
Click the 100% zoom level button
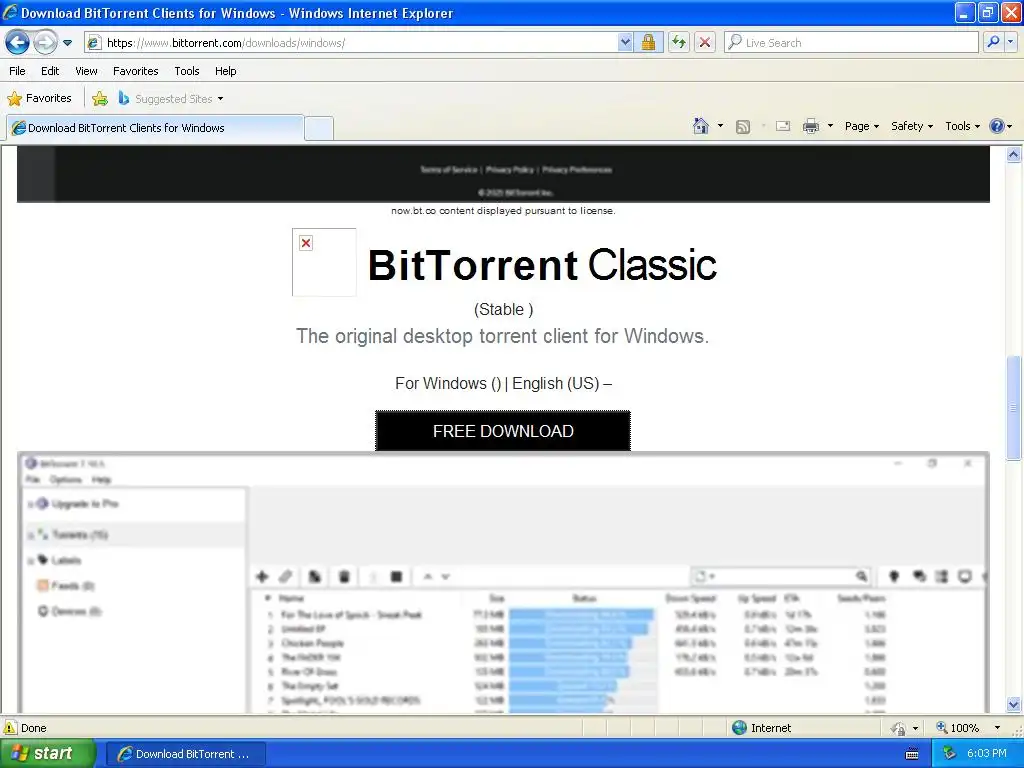tap(958, 728)
